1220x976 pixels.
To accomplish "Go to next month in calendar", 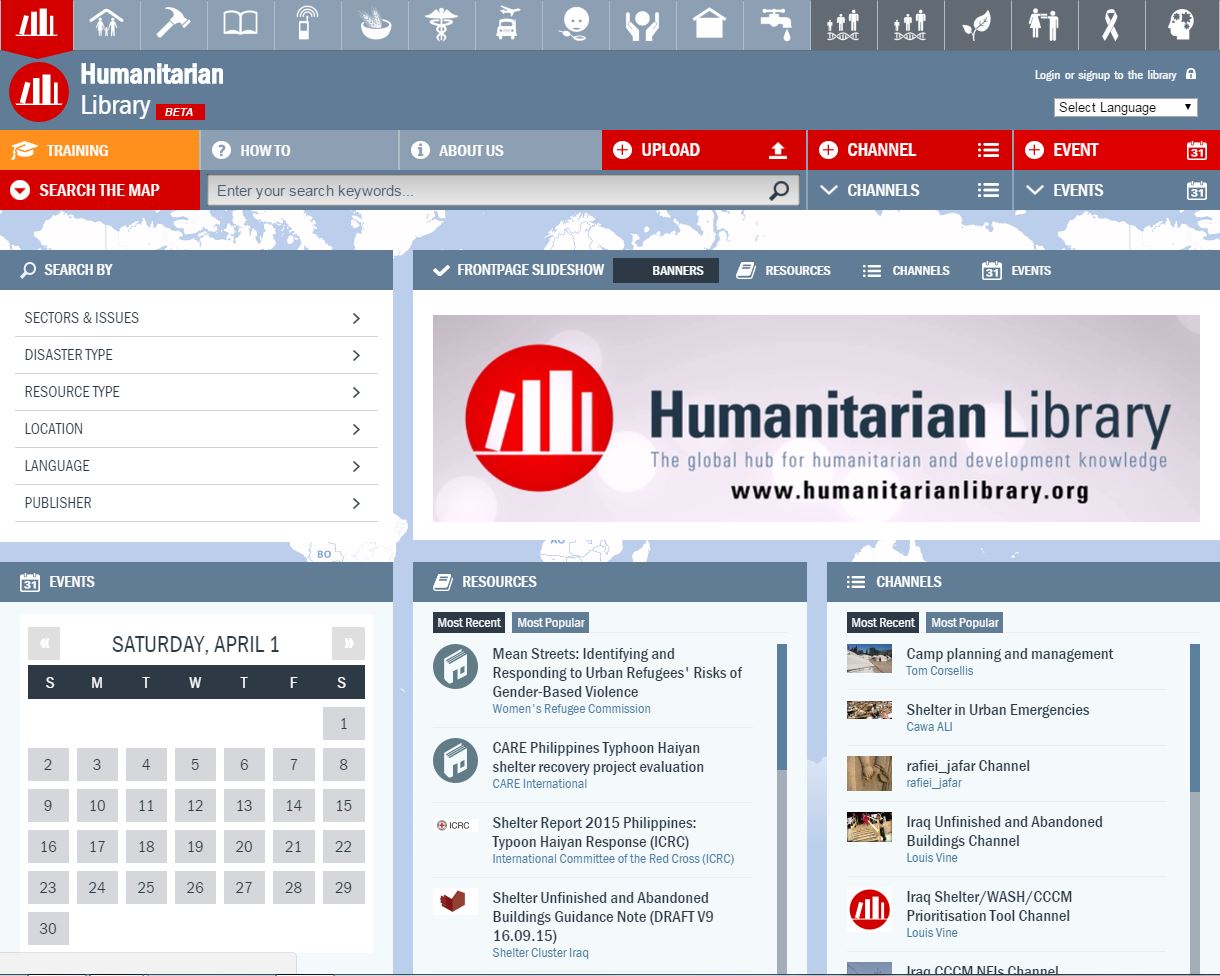I will click(x=348, y=644).
